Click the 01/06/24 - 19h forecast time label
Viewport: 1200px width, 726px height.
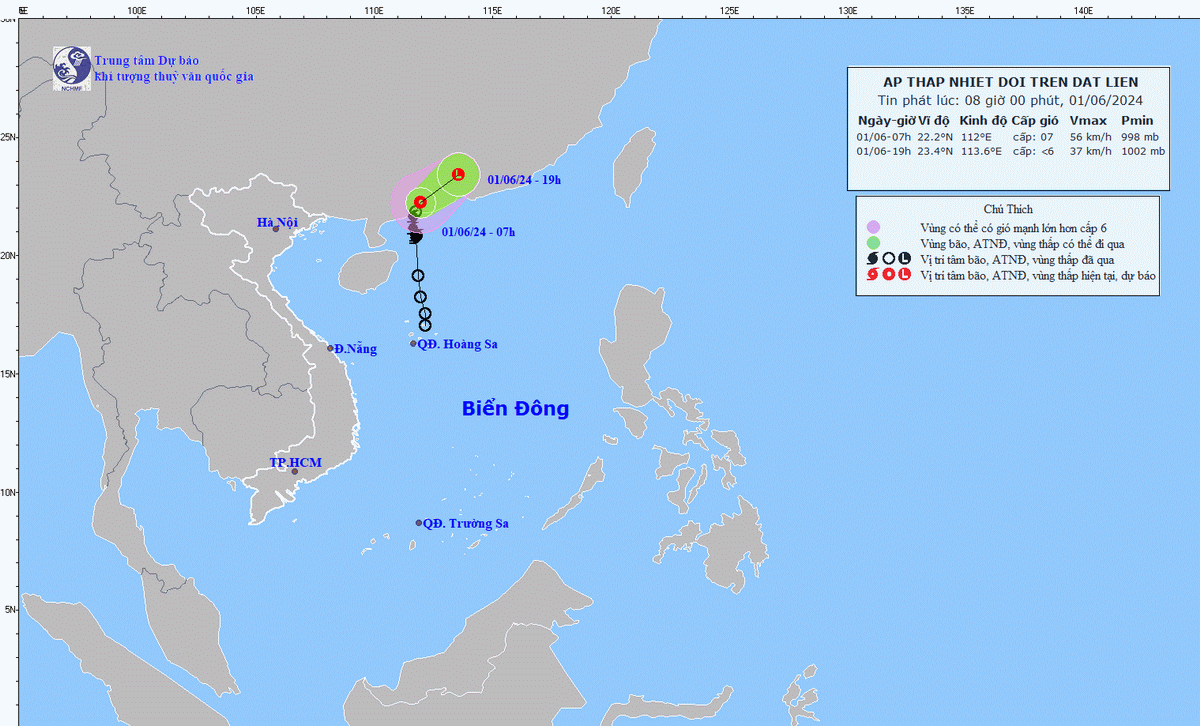click(524, 180)
